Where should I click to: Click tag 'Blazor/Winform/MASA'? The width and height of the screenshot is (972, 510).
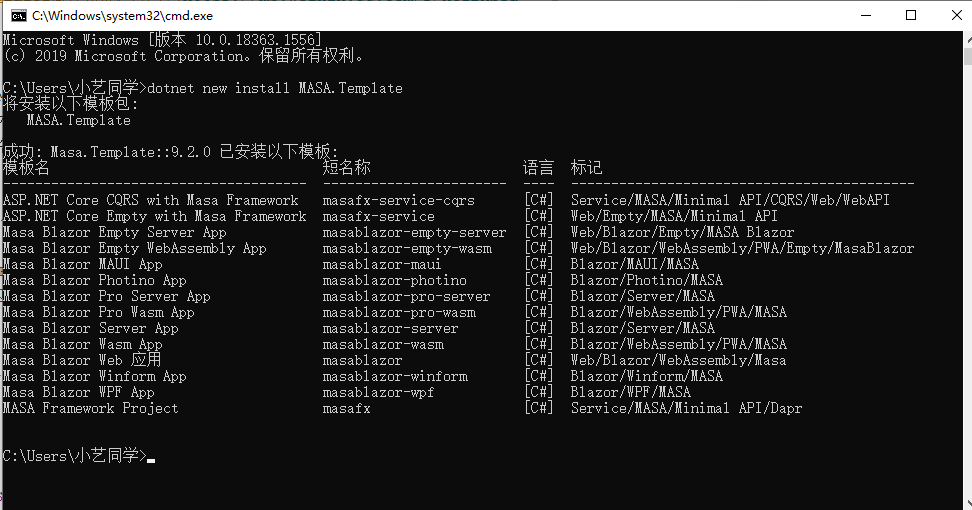pos(647,377)
